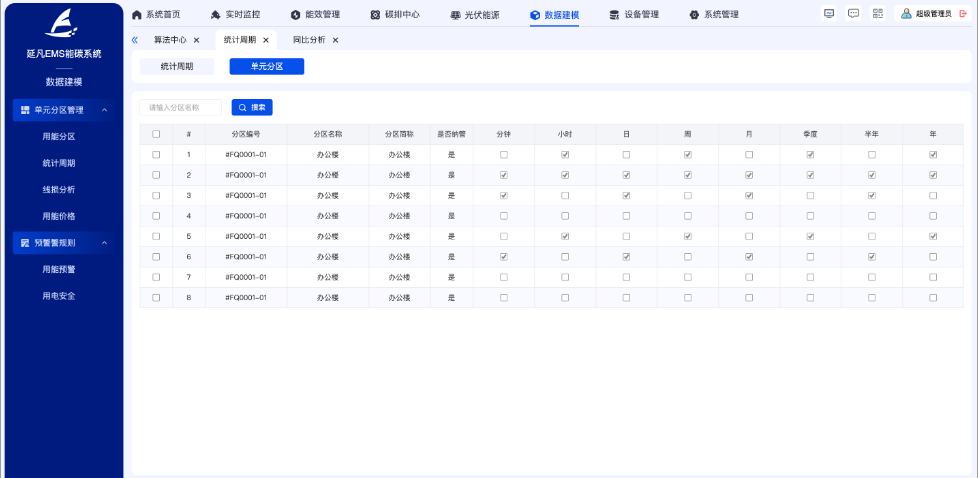Check the row 1 selection checkbox
The width and height of the screenshot is (978, 478).
[155, 155]
